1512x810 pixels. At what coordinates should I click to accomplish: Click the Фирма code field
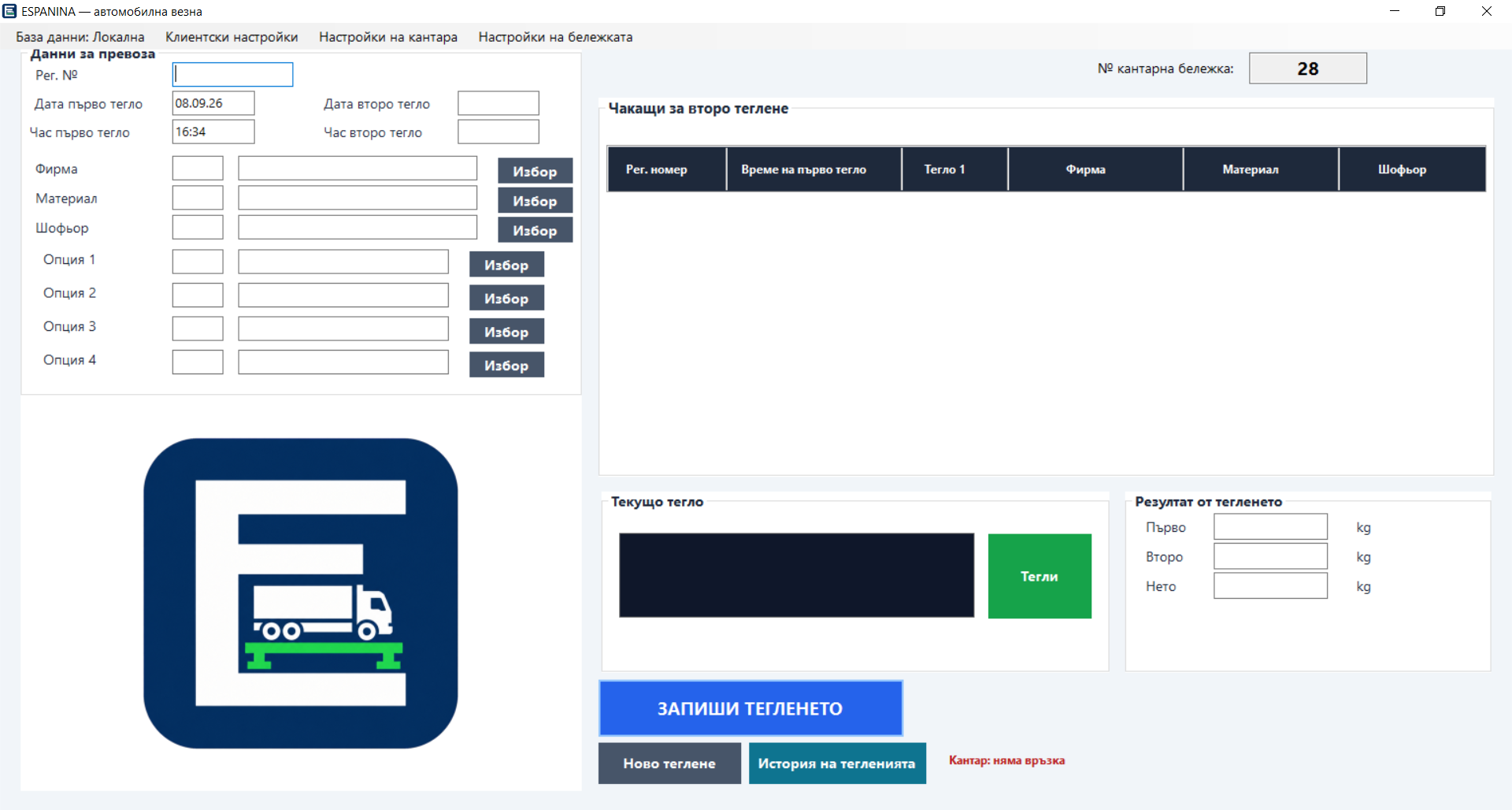(198, 168)
